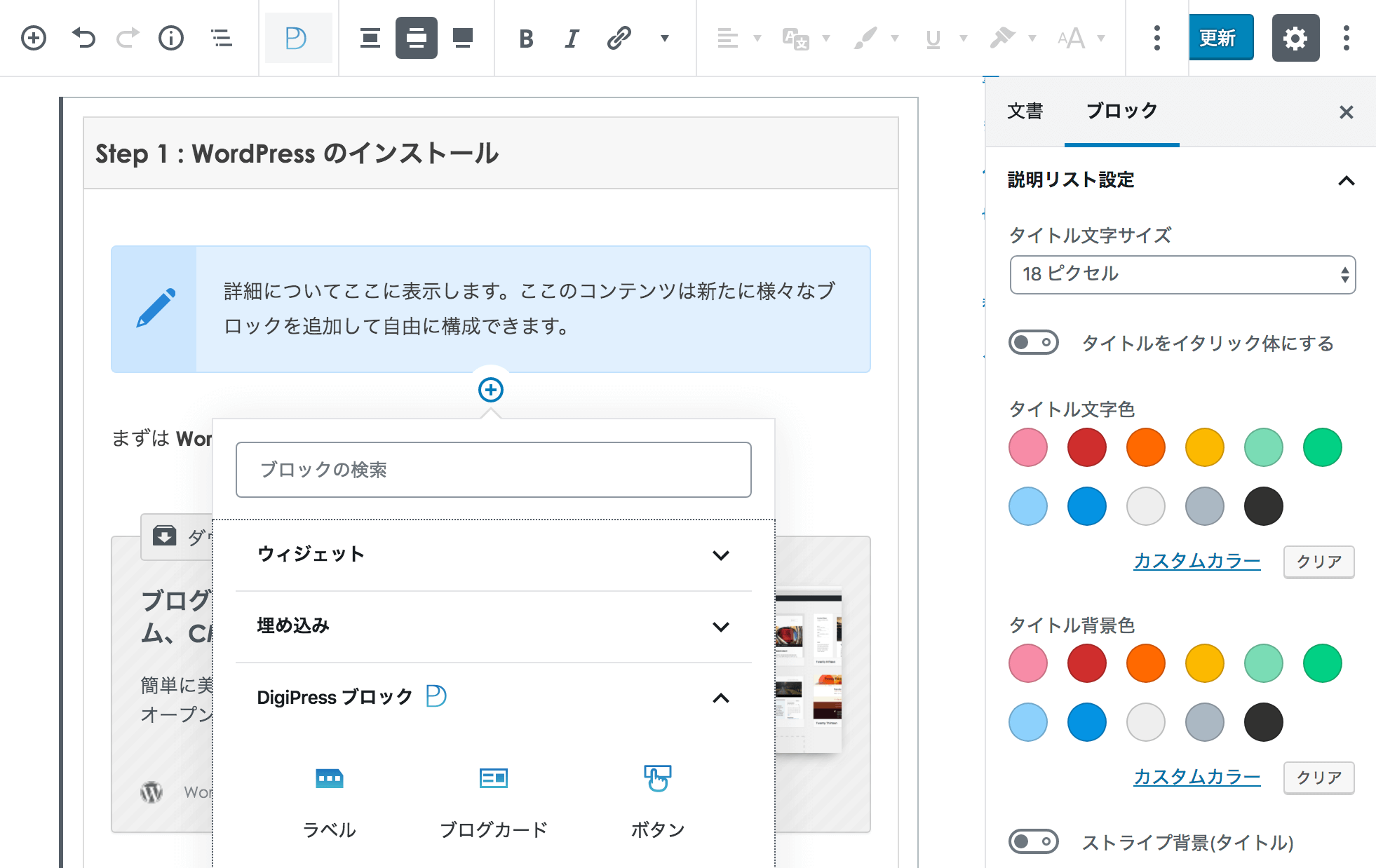This screenshot has width=1376, height=868.
Task: Open the settings gear panel
Action: point(1295,38)
